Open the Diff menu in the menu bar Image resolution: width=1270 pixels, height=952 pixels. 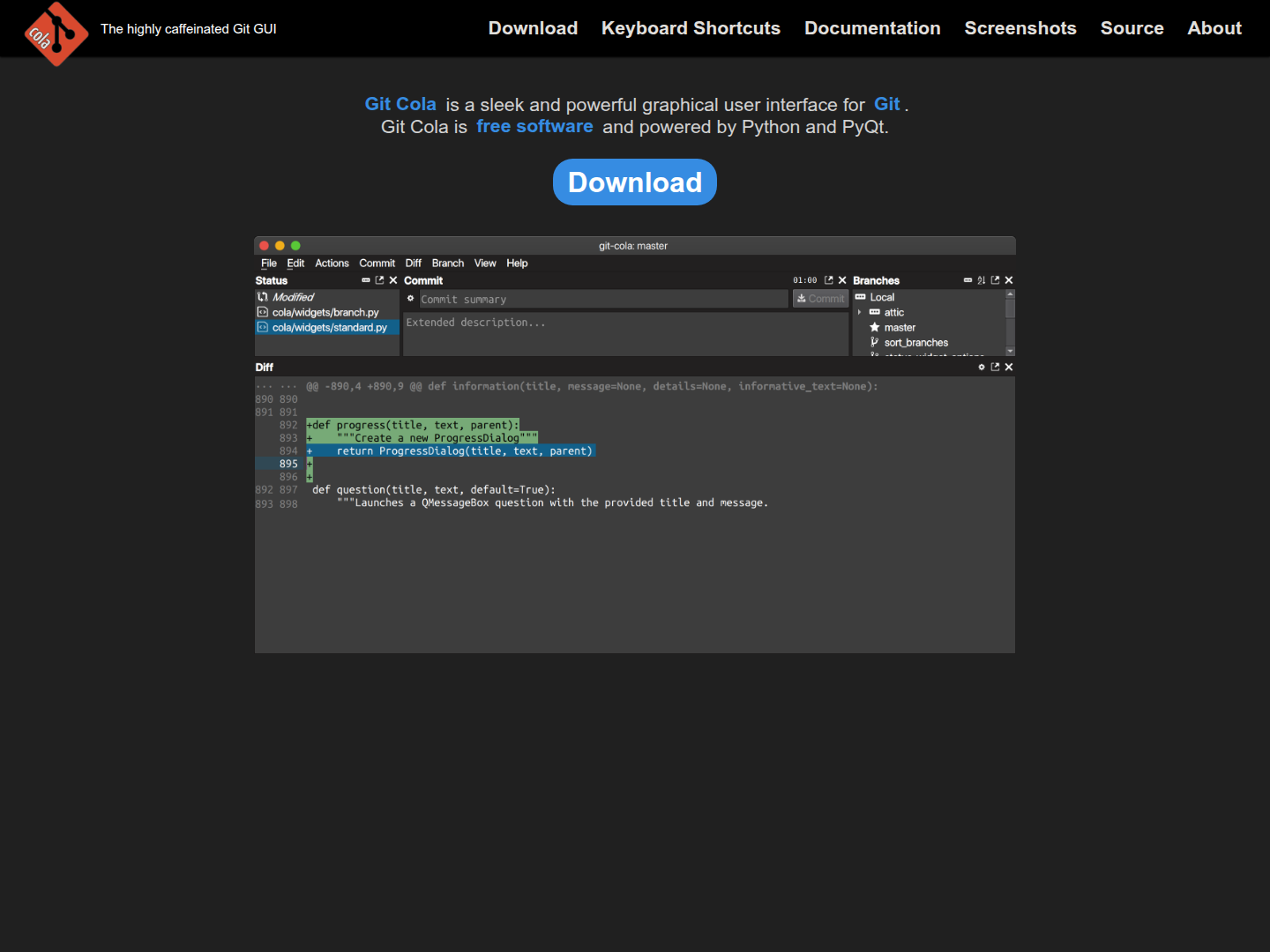(x=413, y=264)
